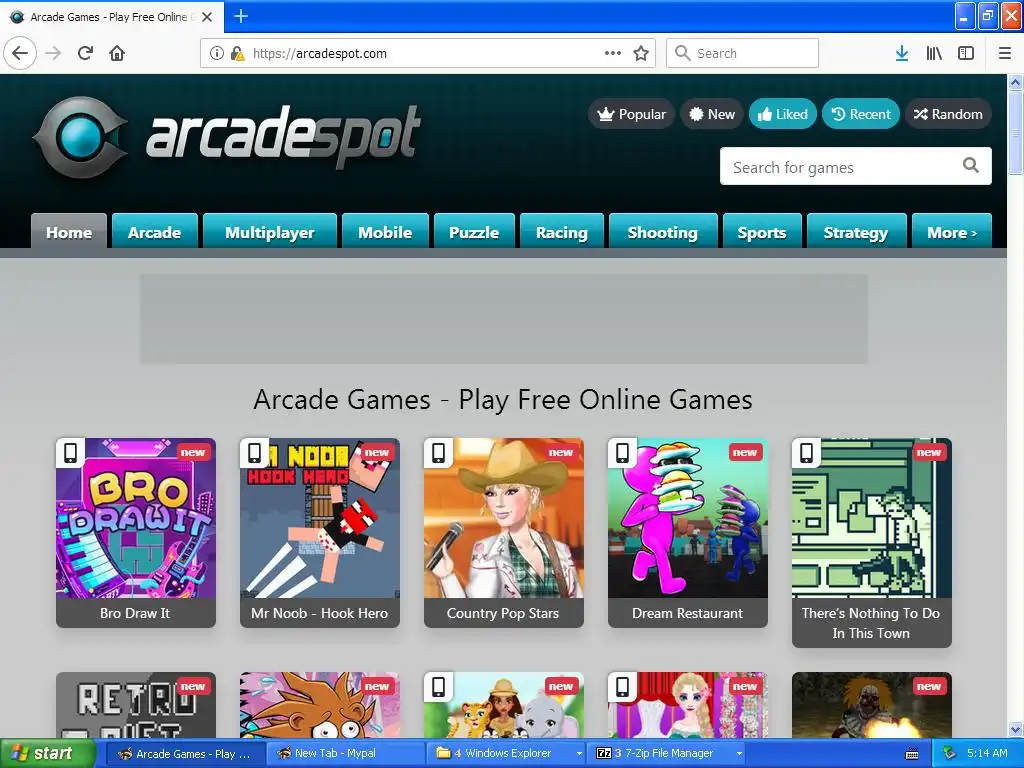Open the Puzzle category tab
This screenshot has width=1024, height=768.
[474, 231]
